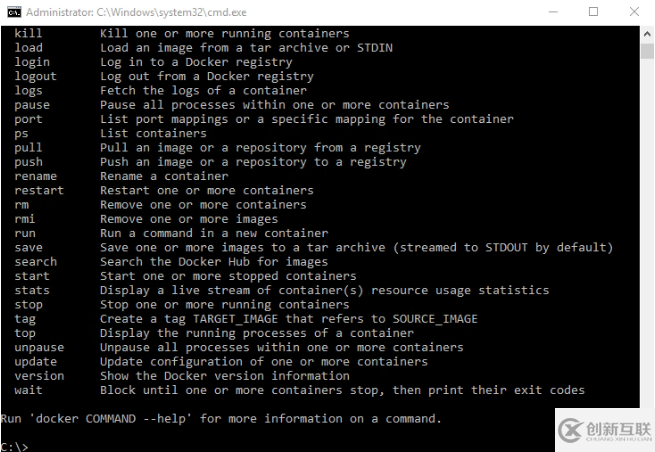Click 'Show the Docker version information'
The image size is (655, 452).
pyautogui.click(x=225, y=376)
